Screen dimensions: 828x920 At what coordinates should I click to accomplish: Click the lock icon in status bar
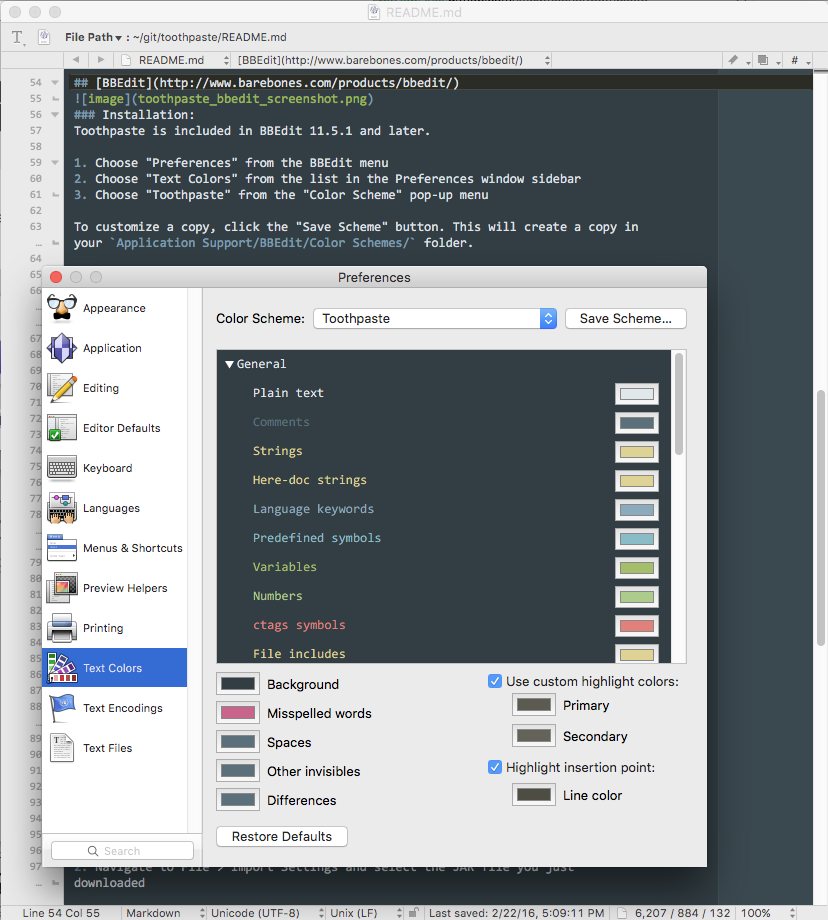414,912
